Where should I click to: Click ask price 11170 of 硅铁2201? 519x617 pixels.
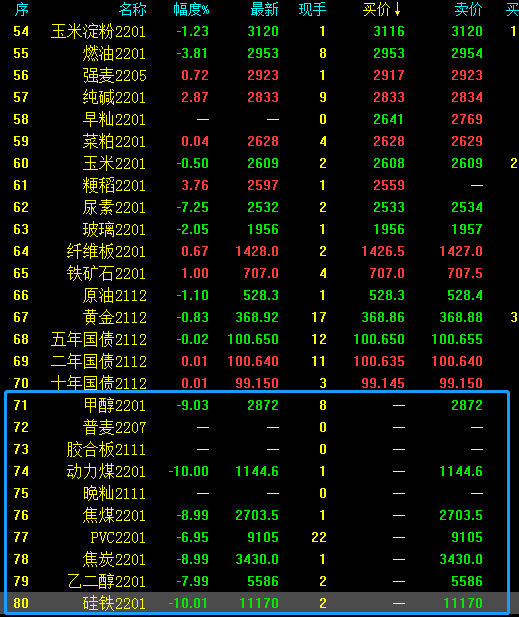[x=463, y=603]
